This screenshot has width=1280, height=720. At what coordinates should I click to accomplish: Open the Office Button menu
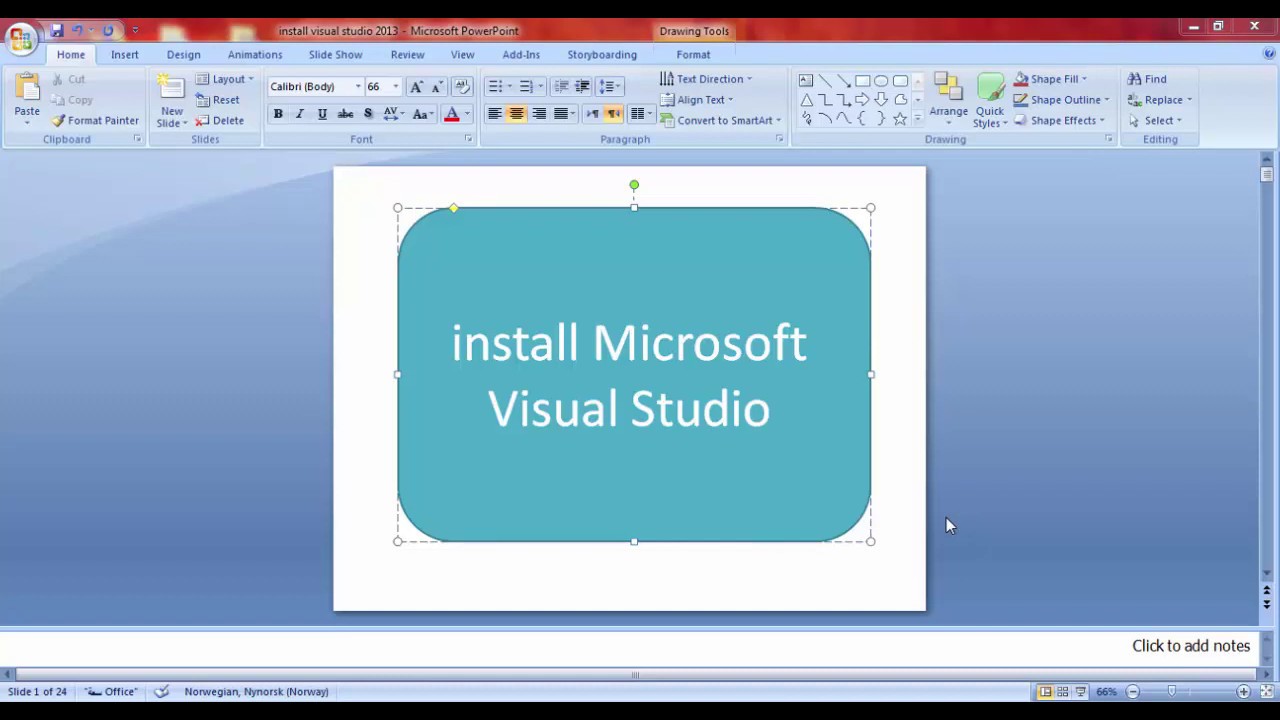coord(21,39)
